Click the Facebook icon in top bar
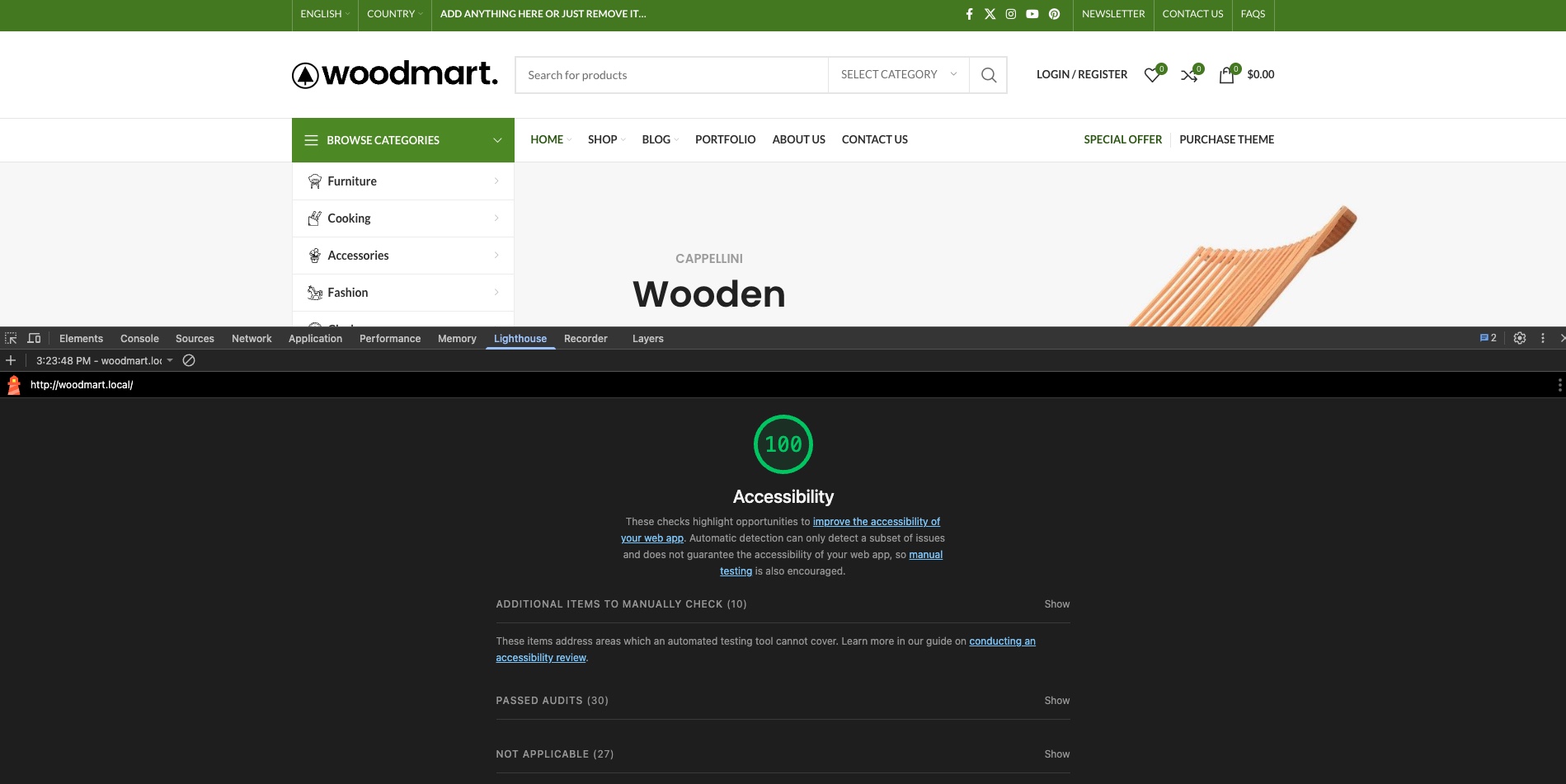 pyautogui.click(x=969, y=14)
